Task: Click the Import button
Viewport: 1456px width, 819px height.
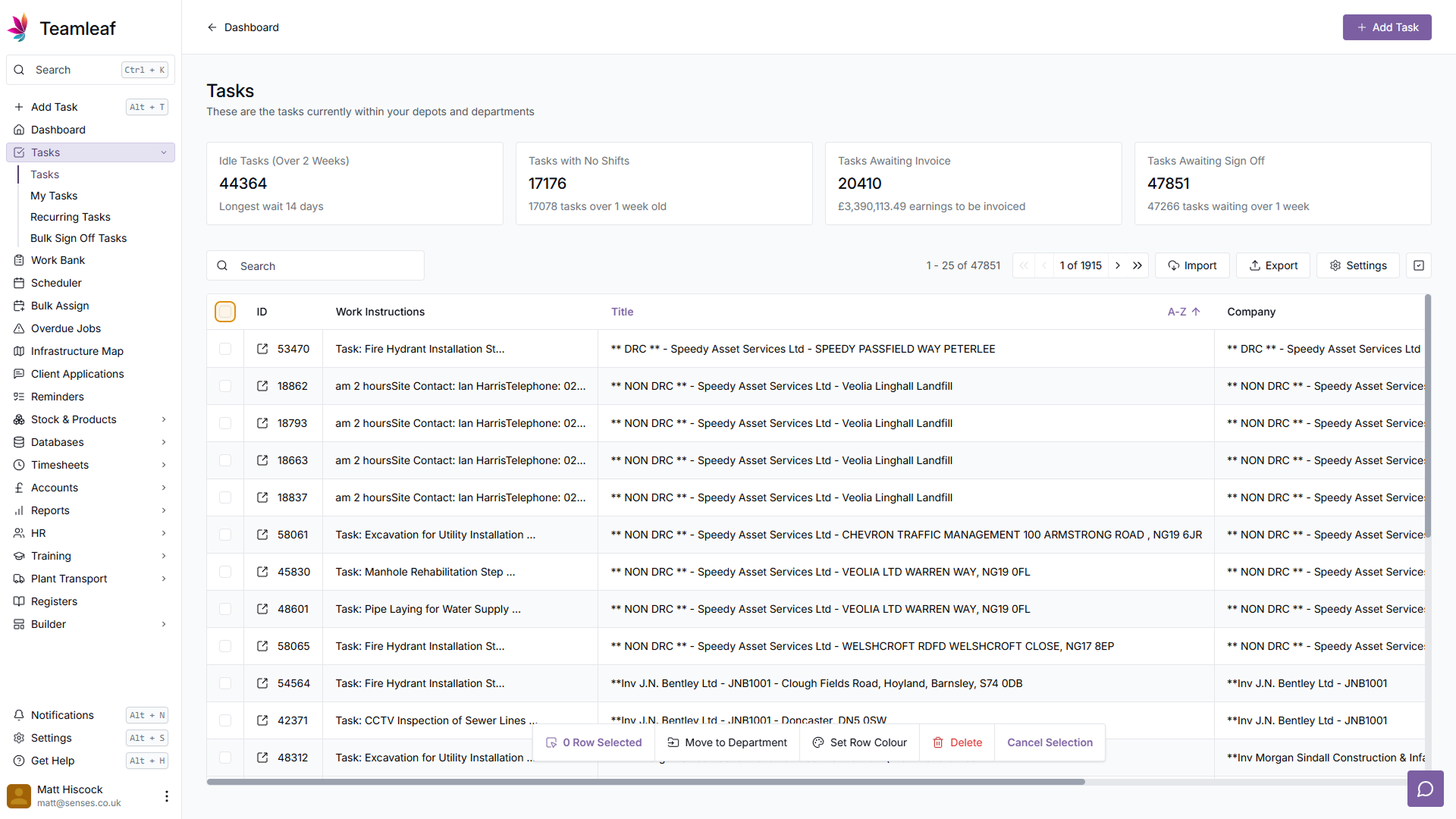Action: 1192,265
